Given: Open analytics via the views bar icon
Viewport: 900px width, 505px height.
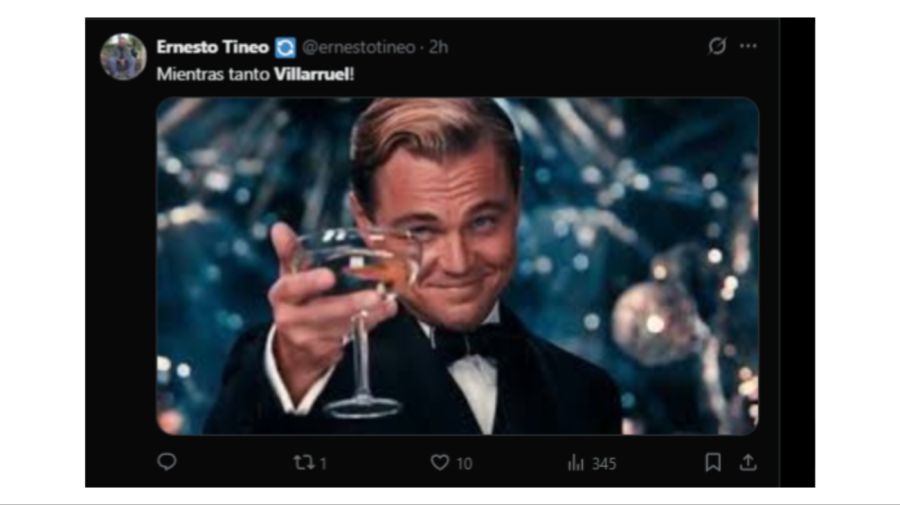Looking at the screenshot, I should click(x=576, y=462).
